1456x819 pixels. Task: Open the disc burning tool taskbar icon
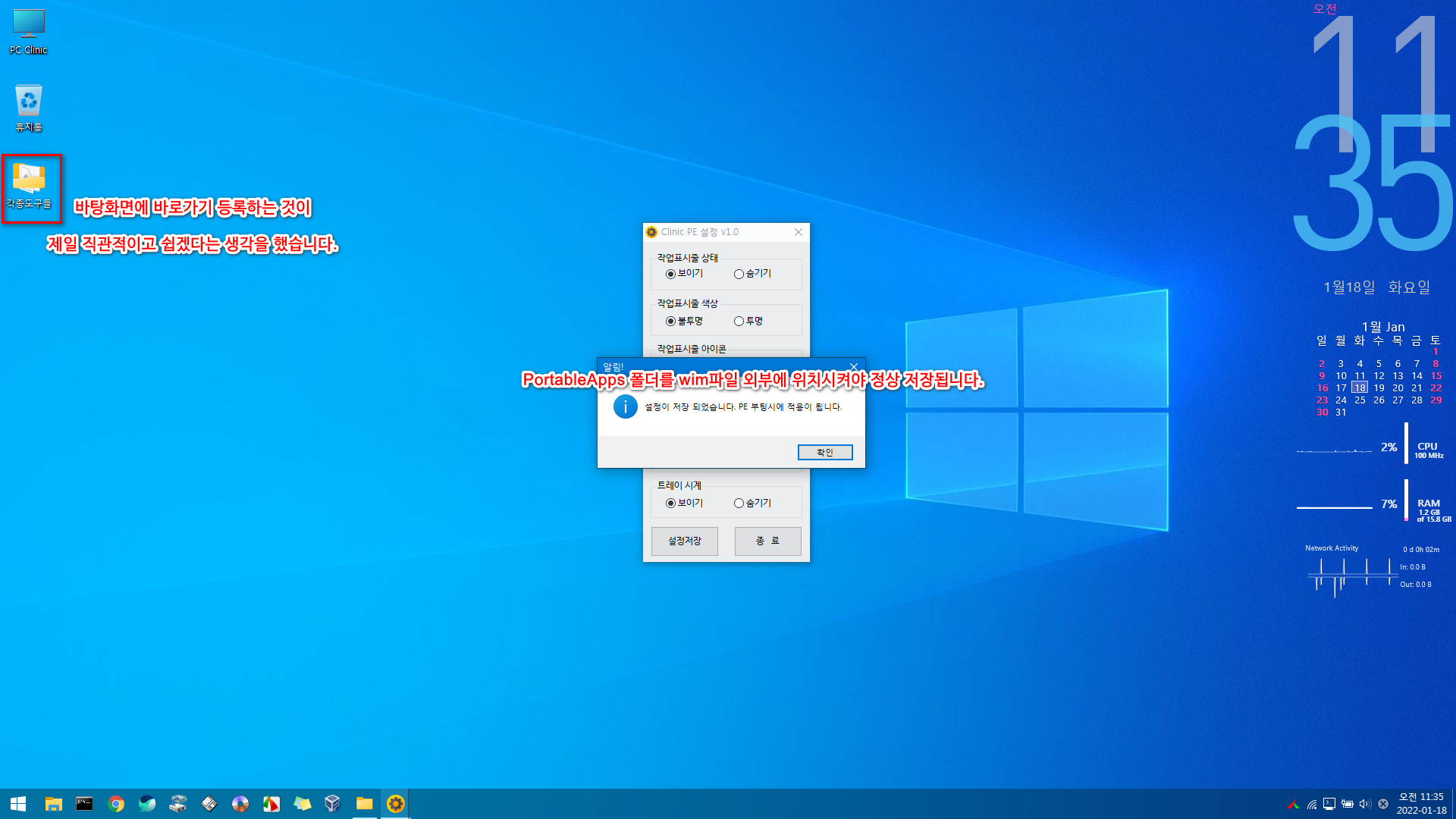coord(240,804)
